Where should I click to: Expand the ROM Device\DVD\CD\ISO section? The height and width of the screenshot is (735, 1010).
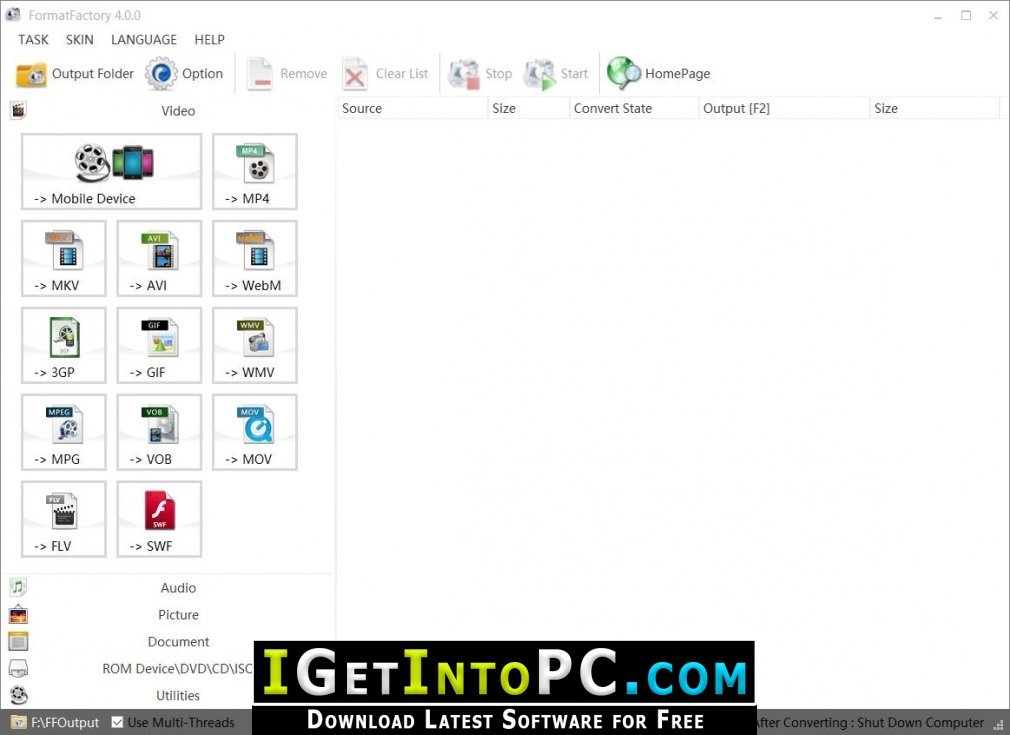point(178,669)
